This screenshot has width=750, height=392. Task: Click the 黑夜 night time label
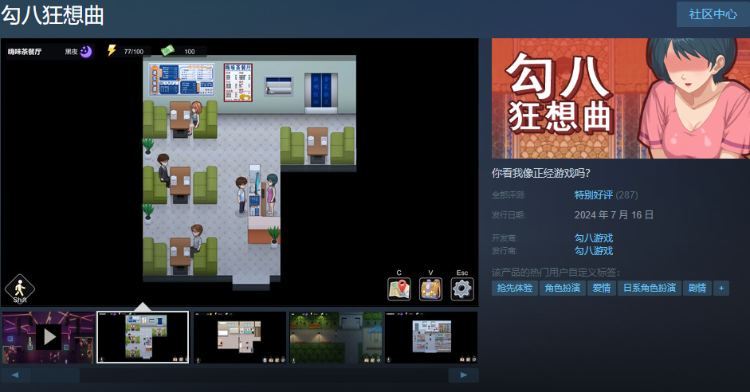71,52
